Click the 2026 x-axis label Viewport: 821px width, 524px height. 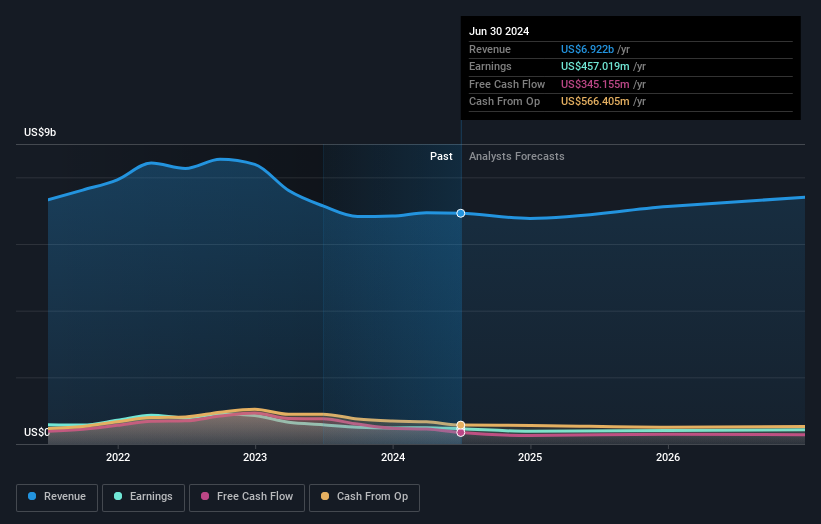[668, 458]
